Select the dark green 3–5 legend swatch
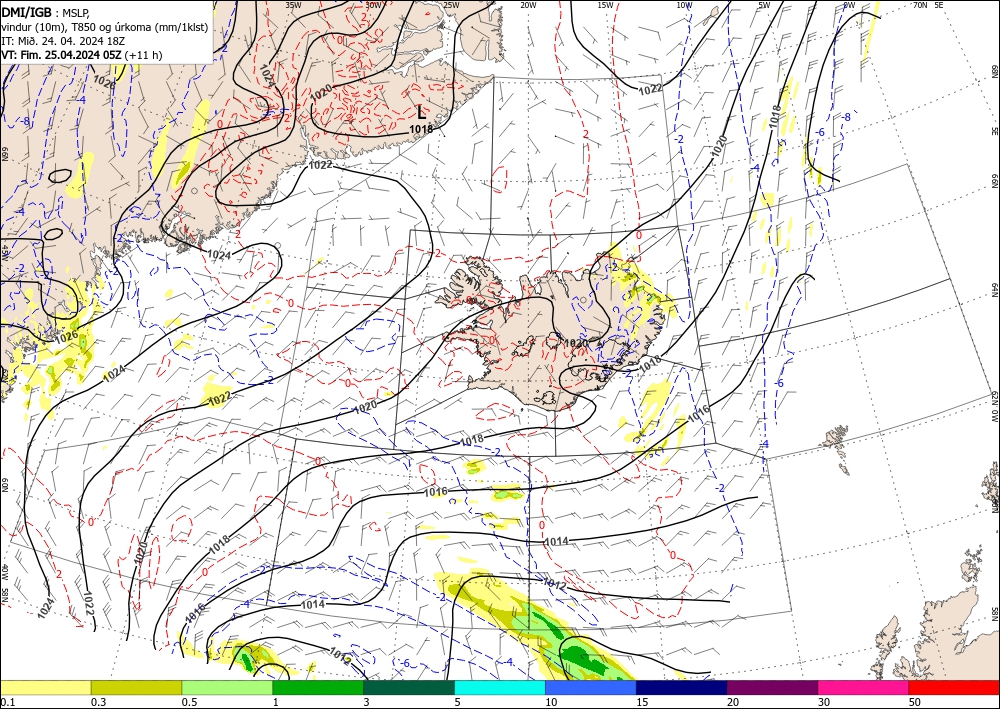Image resolution: width=1000 pixels, height=709 pixels. (x=409, y=687)
